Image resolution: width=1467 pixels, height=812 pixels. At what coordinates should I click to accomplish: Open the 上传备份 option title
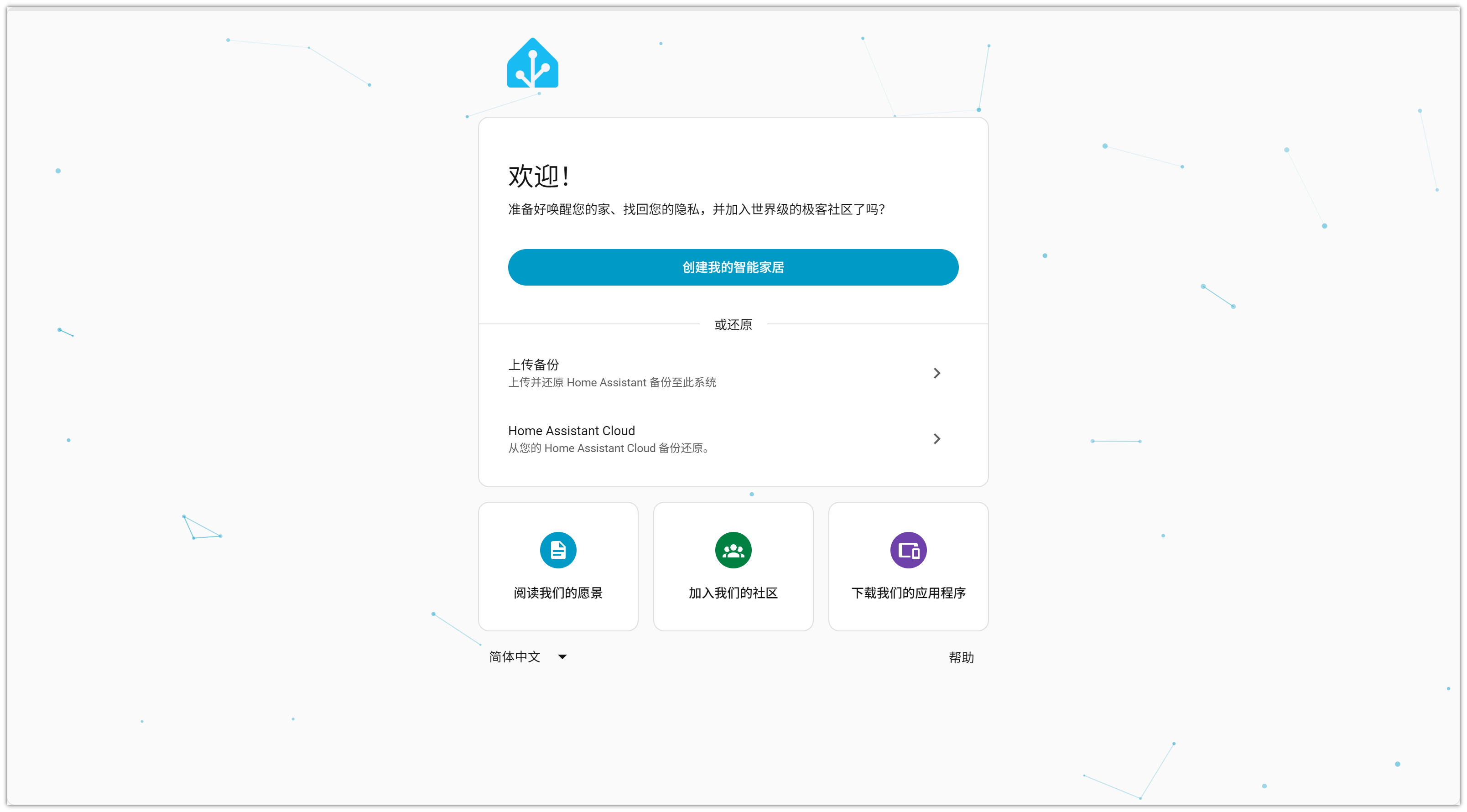534,364
